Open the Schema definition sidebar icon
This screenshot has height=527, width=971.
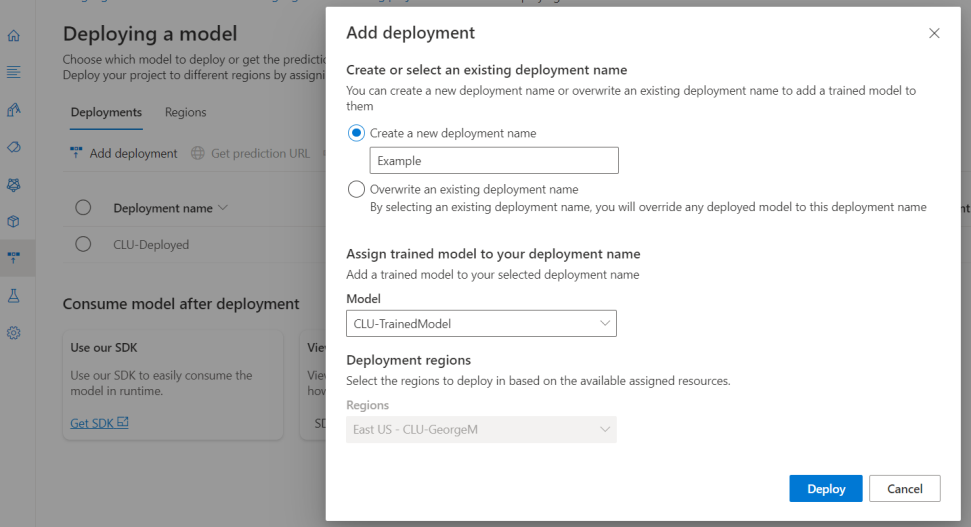(x=14, y=72)
